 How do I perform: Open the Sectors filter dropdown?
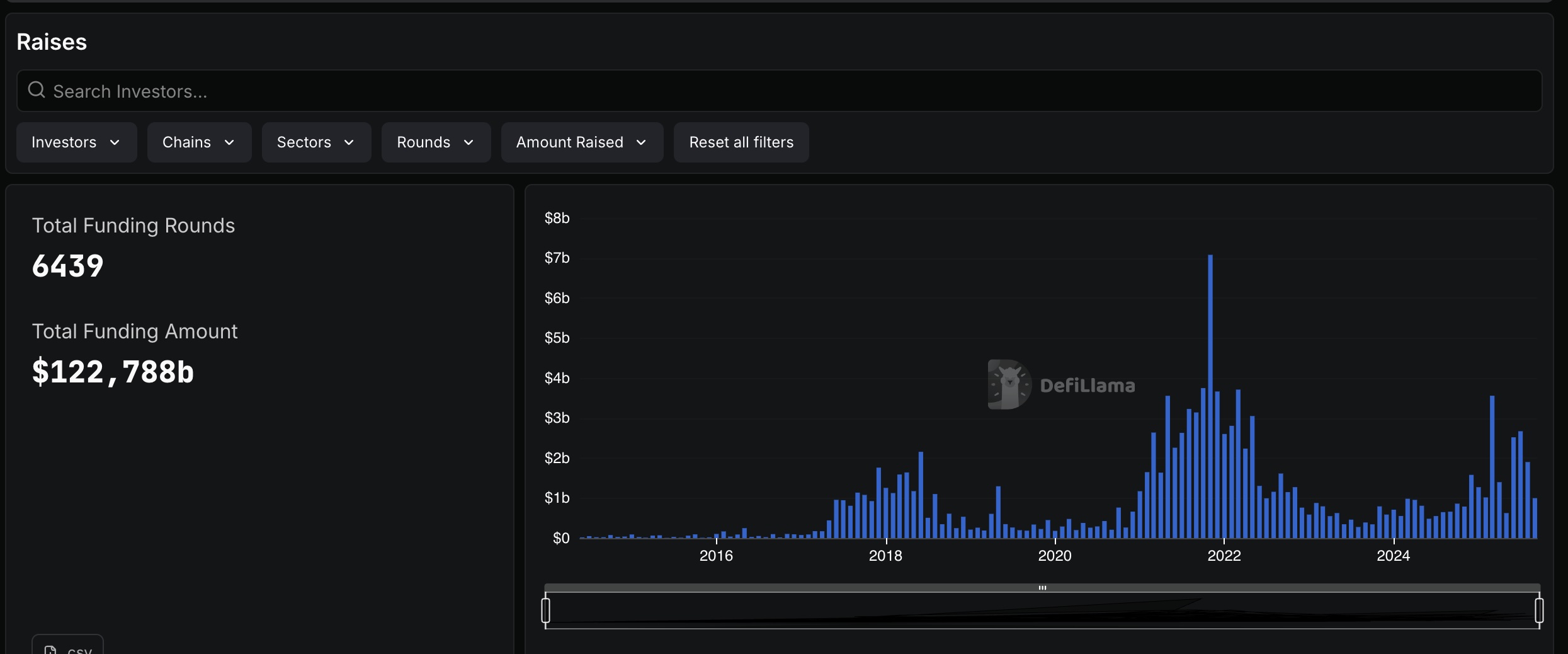pyautogui.click(x=316, y=142)
